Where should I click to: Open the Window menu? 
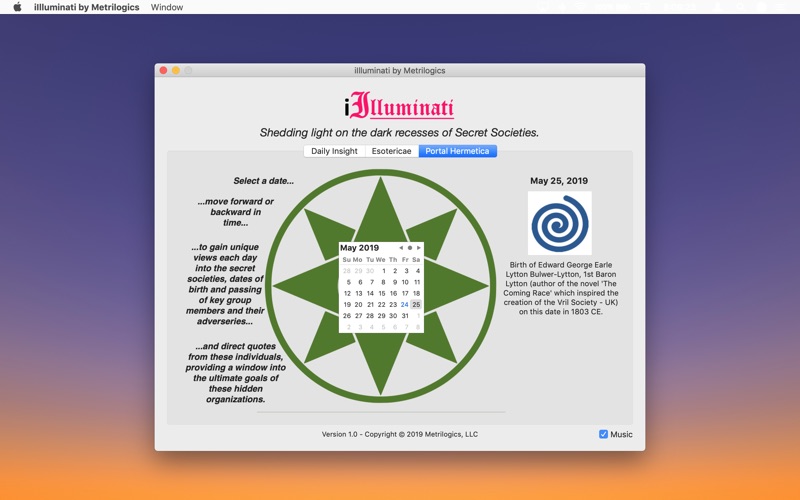(167, 7)
